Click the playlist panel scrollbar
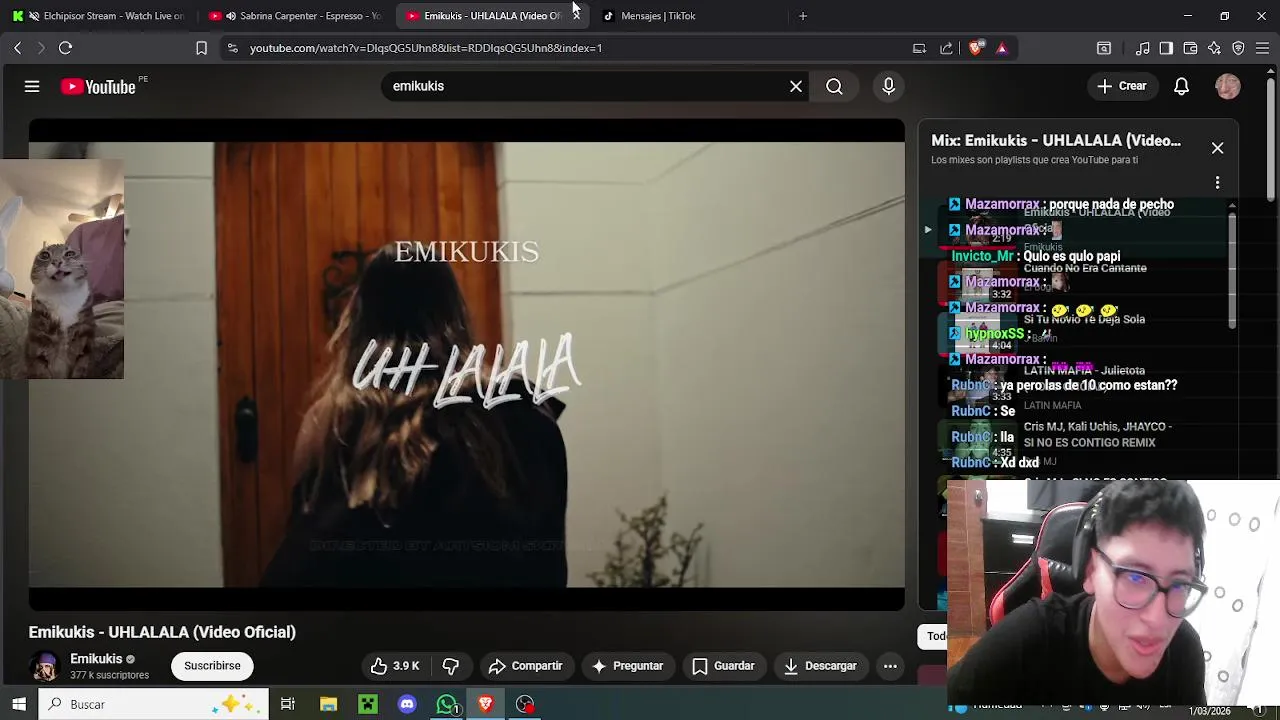This screenshot has width=1280, height=720. tap(1232, 270)
